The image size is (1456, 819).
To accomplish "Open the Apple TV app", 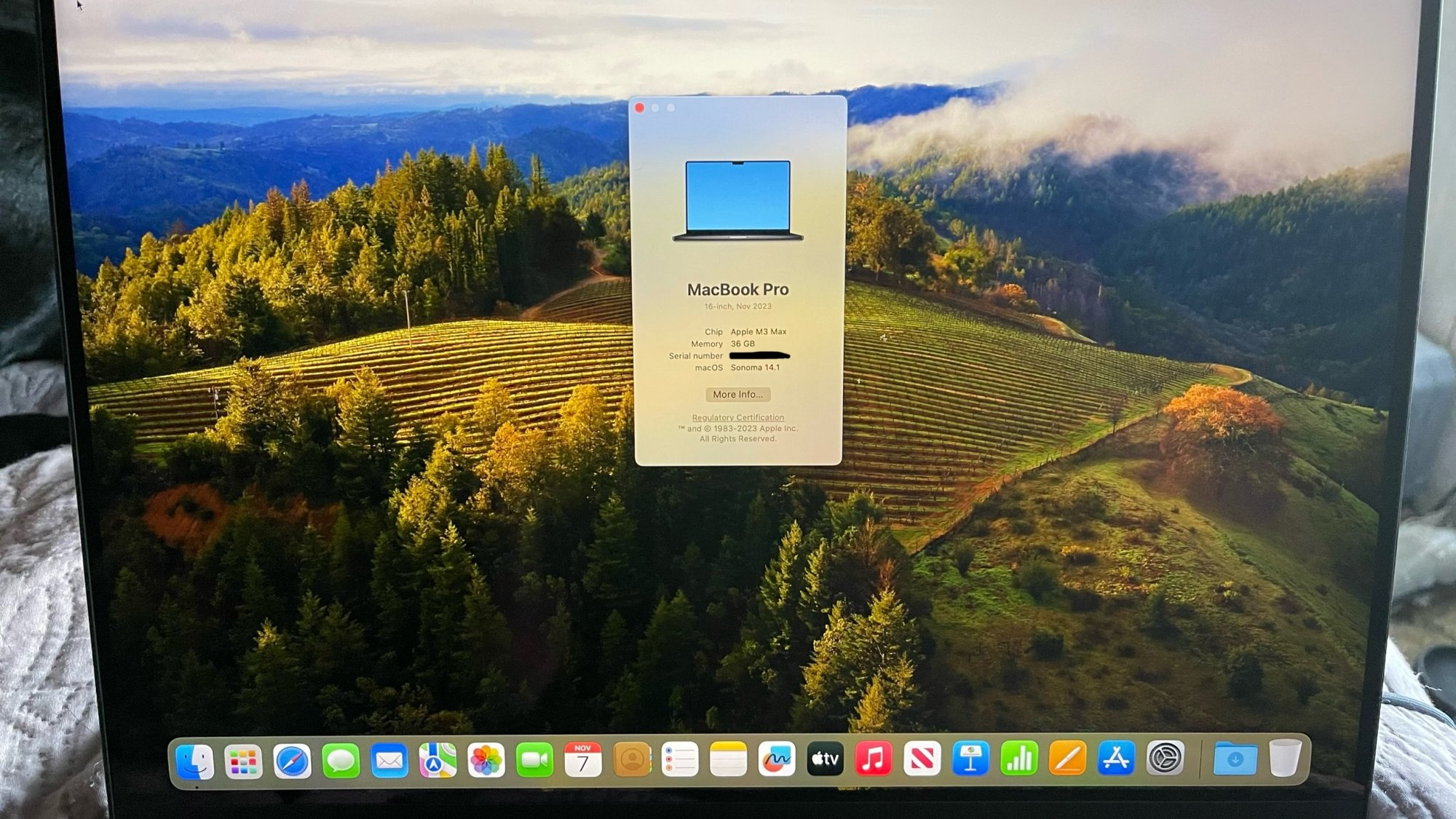I will click(825, 759).
